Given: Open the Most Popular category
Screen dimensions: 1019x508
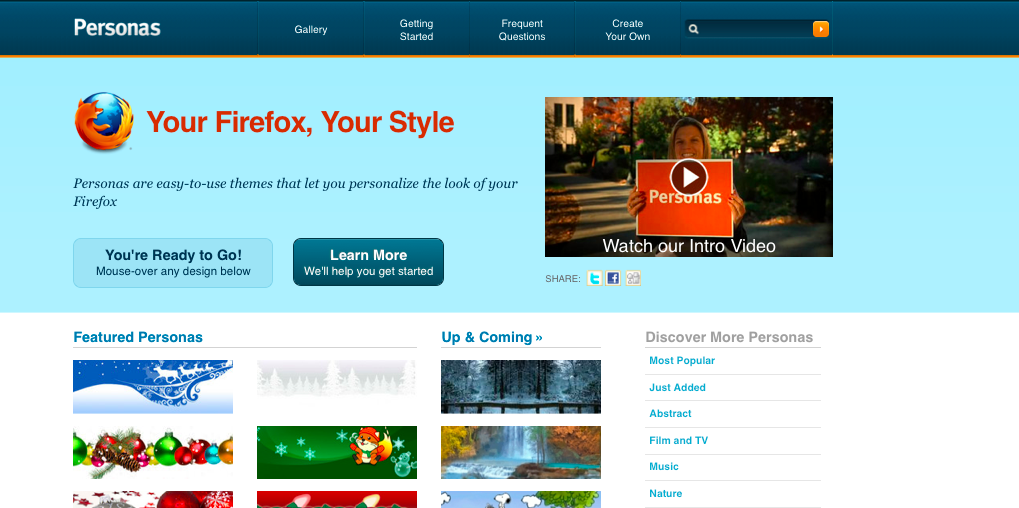Looking at the screenshot, I should [682, 361].
